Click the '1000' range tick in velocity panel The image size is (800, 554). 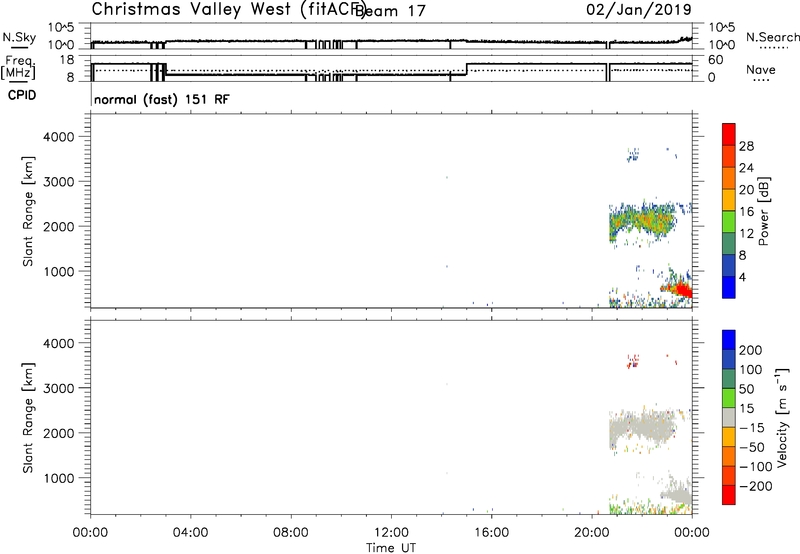[59, 478]
